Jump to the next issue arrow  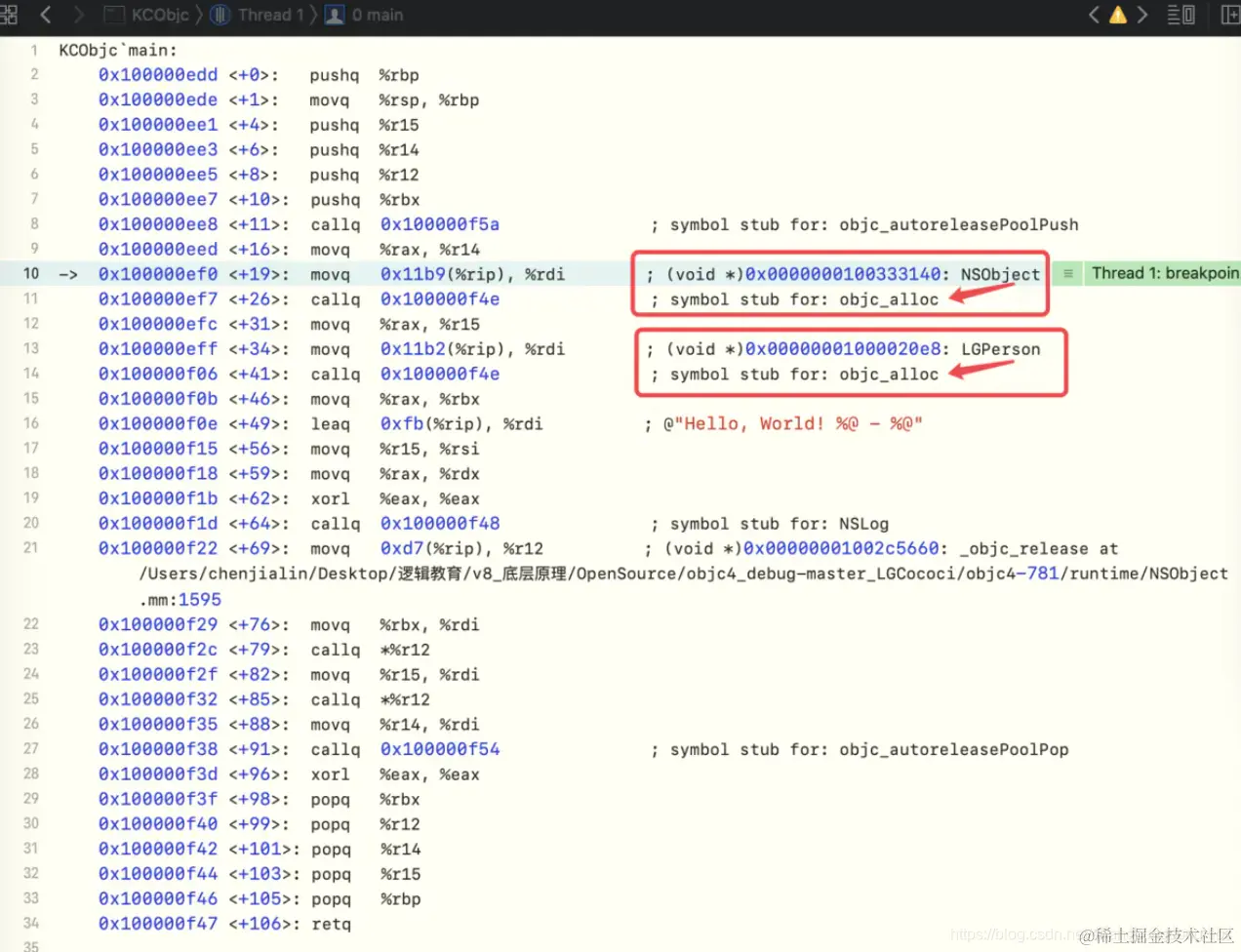(1142, 15)
